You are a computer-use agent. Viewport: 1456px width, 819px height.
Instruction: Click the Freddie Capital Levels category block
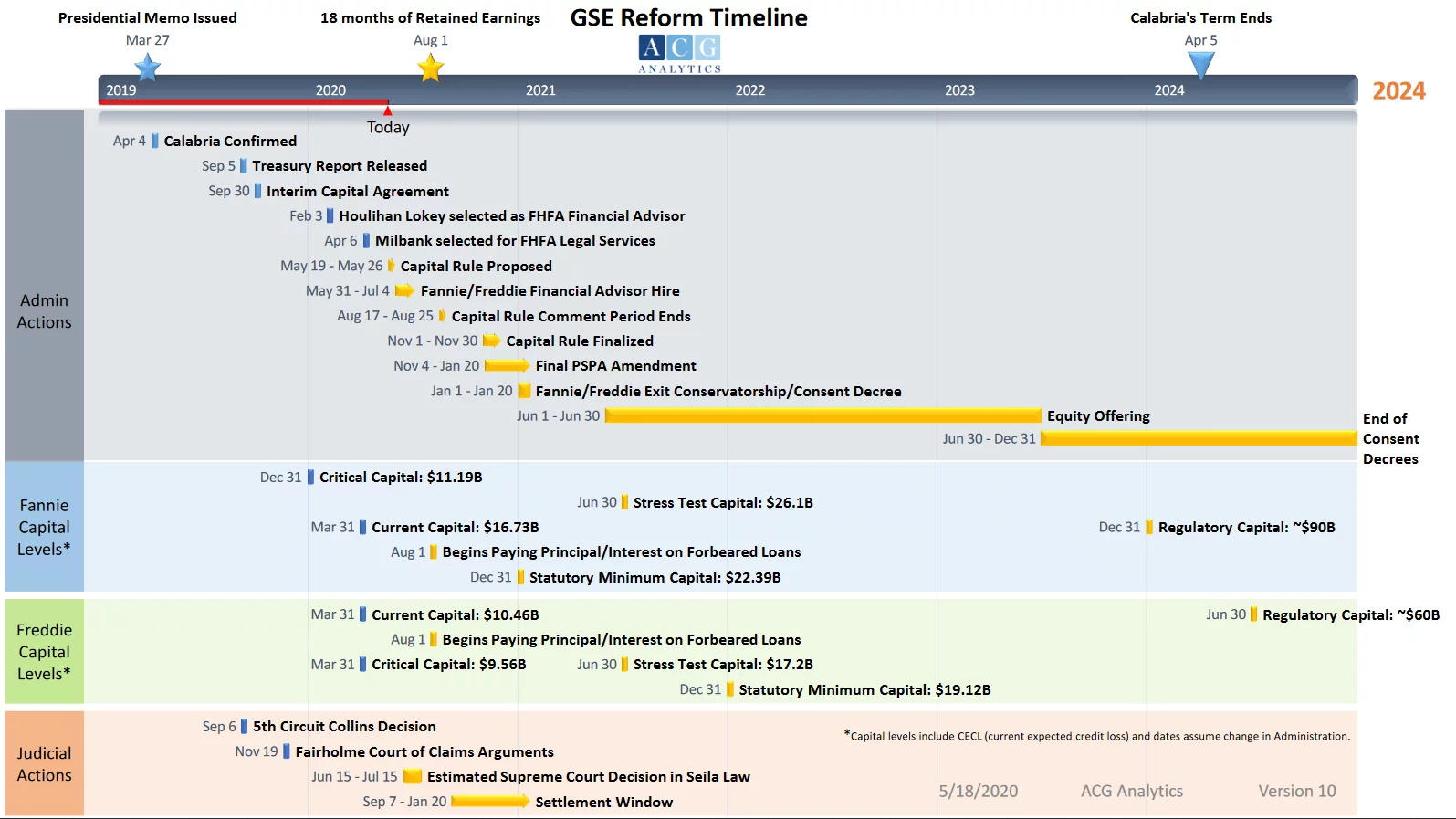pyautogui.click(x=44, y=651)
